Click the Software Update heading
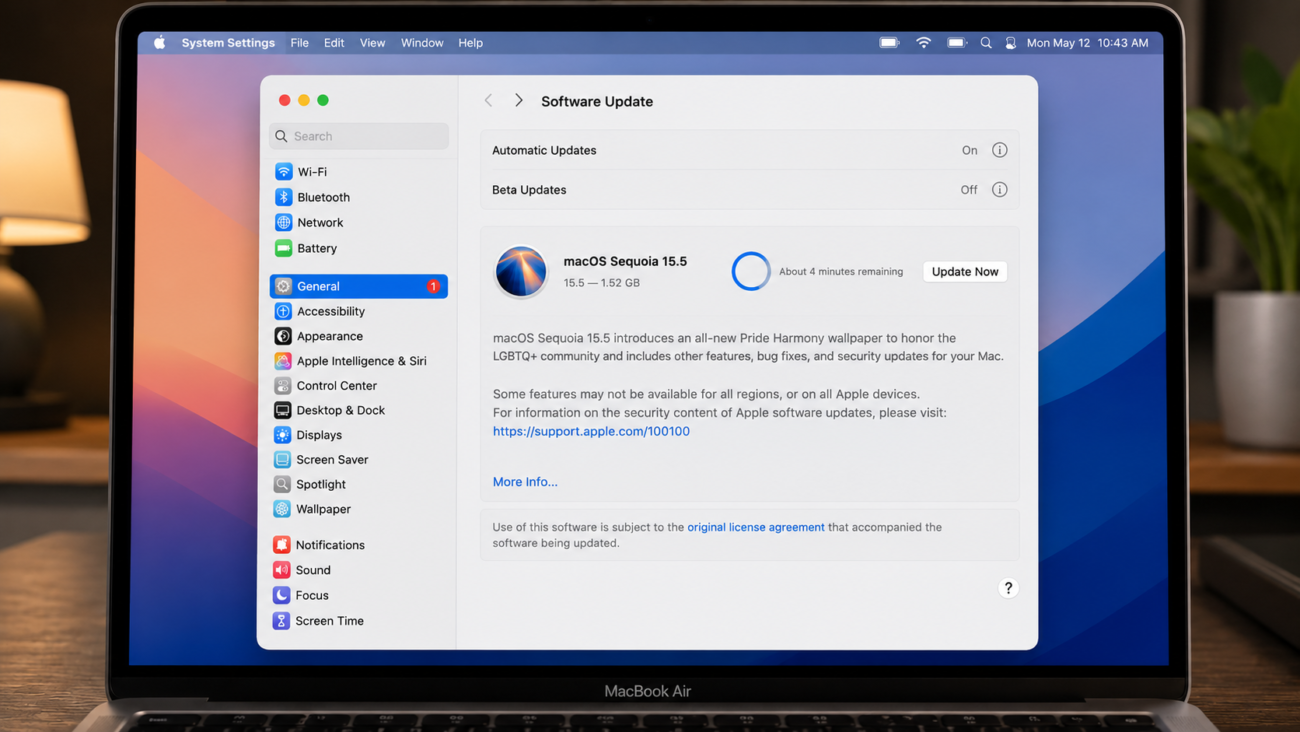 click(x=597, y=101)
